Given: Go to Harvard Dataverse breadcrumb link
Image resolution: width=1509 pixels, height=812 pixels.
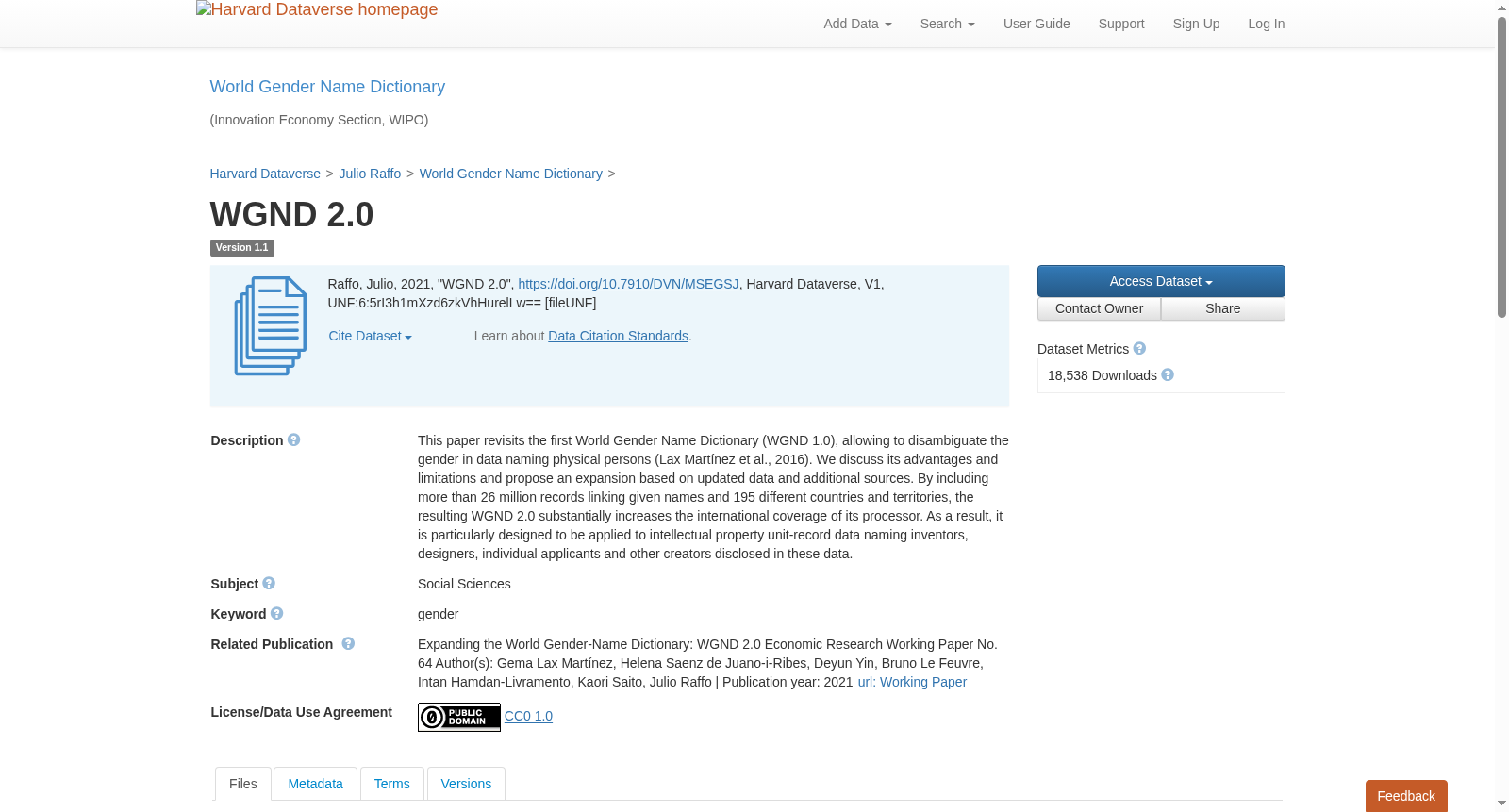Looking at the screenshot, I should 265,174.
